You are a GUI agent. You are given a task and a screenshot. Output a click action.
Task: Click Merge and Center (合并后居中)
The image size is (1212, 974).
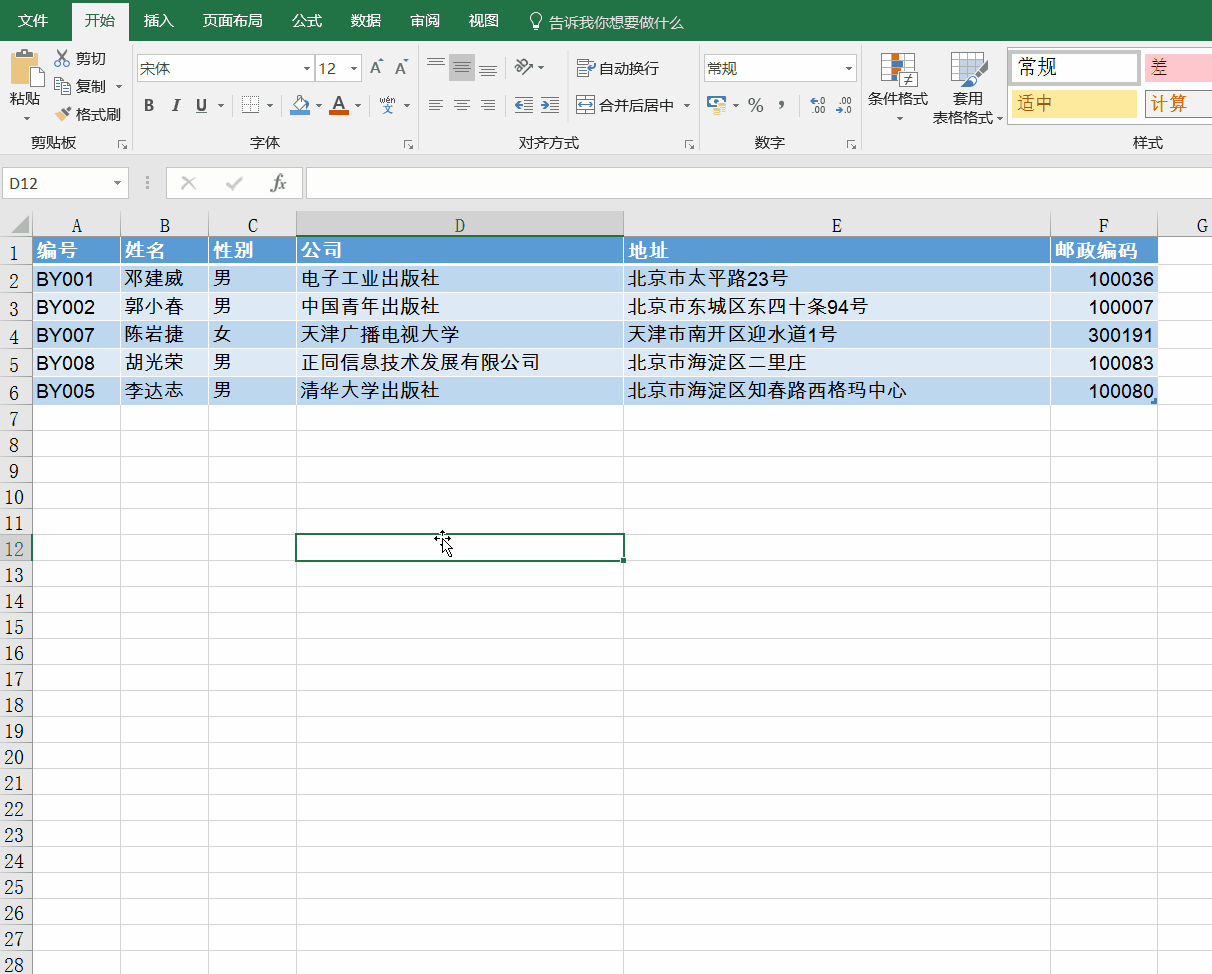coord(625,105)
